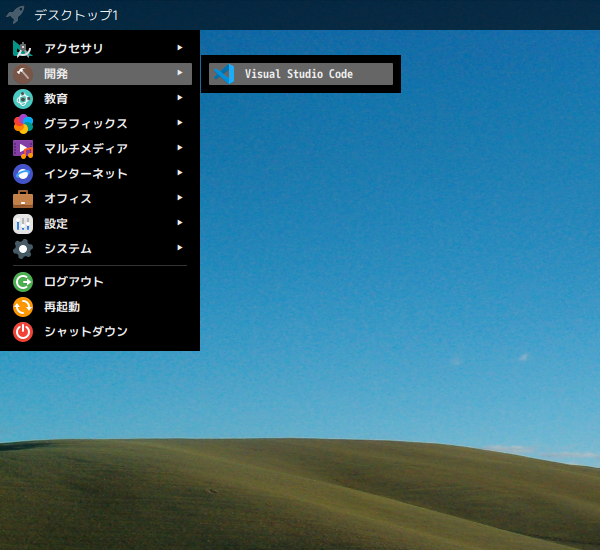
Task: Launch Visual Studio Code from submenu
Action: pyautogui.click(x=301, y=74)
